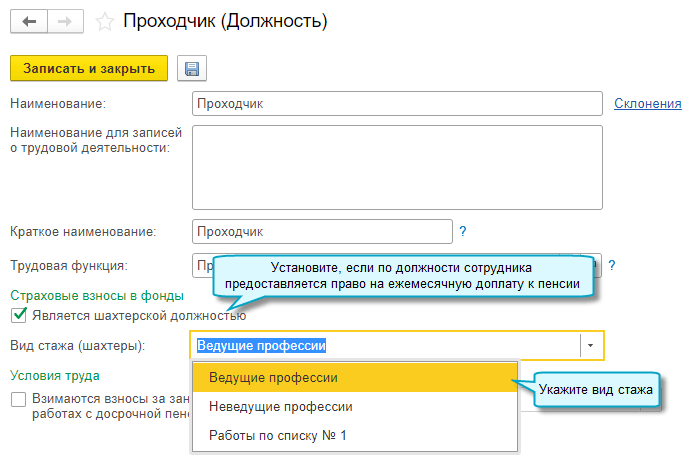Viewport: 689px width, 458px height.
Task: Toggle the Является шахтерской должностью checkbox
Action: pos(18,316)
